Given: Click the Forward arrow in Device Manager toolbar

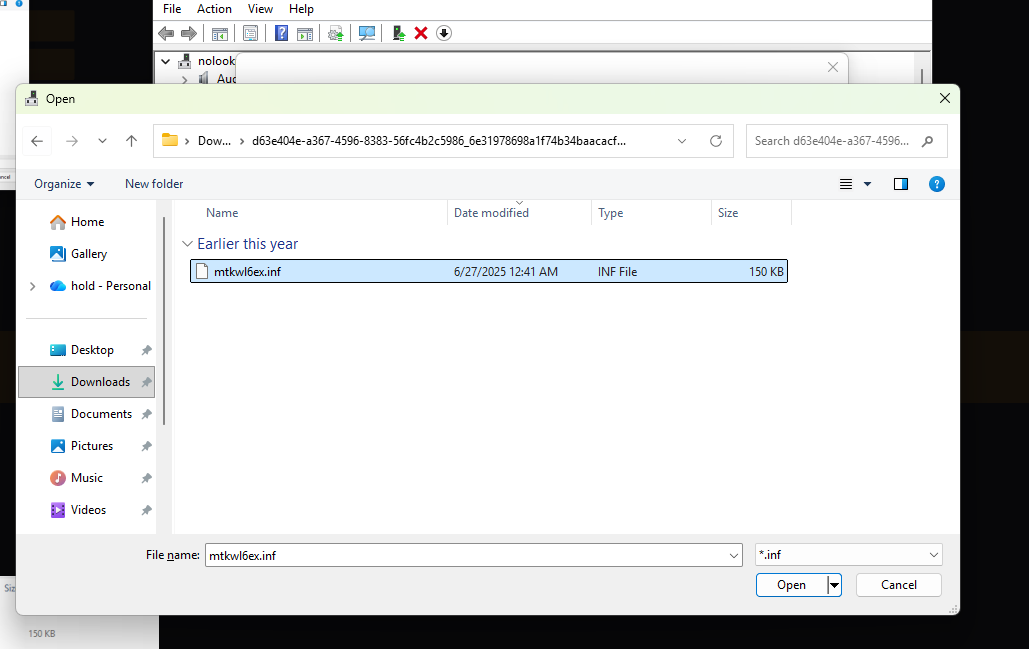Looking at the screenshot, I should pos(189,33).
